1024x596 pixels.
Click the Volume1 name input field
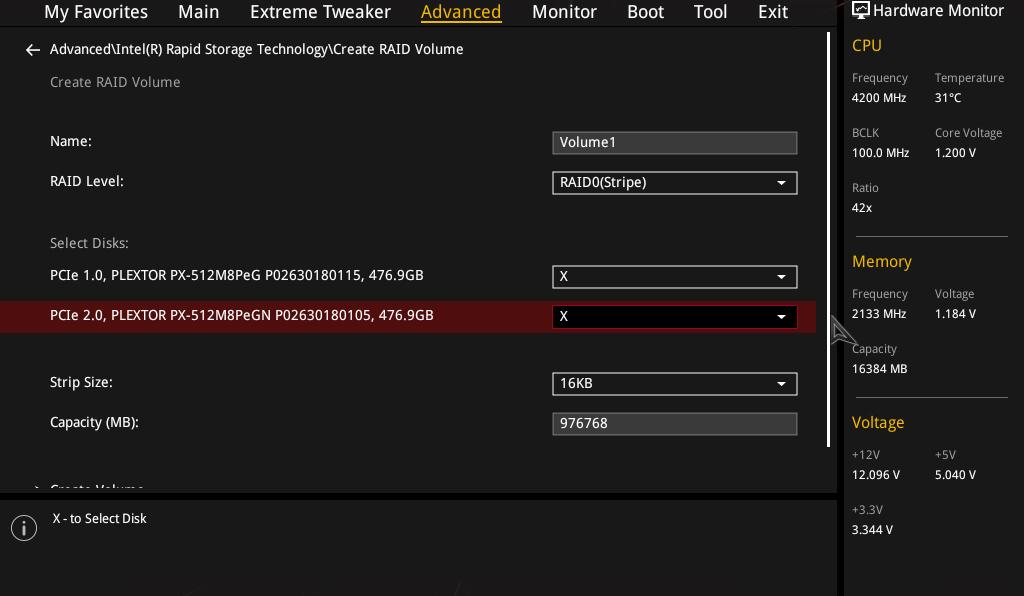coord(674,142)
